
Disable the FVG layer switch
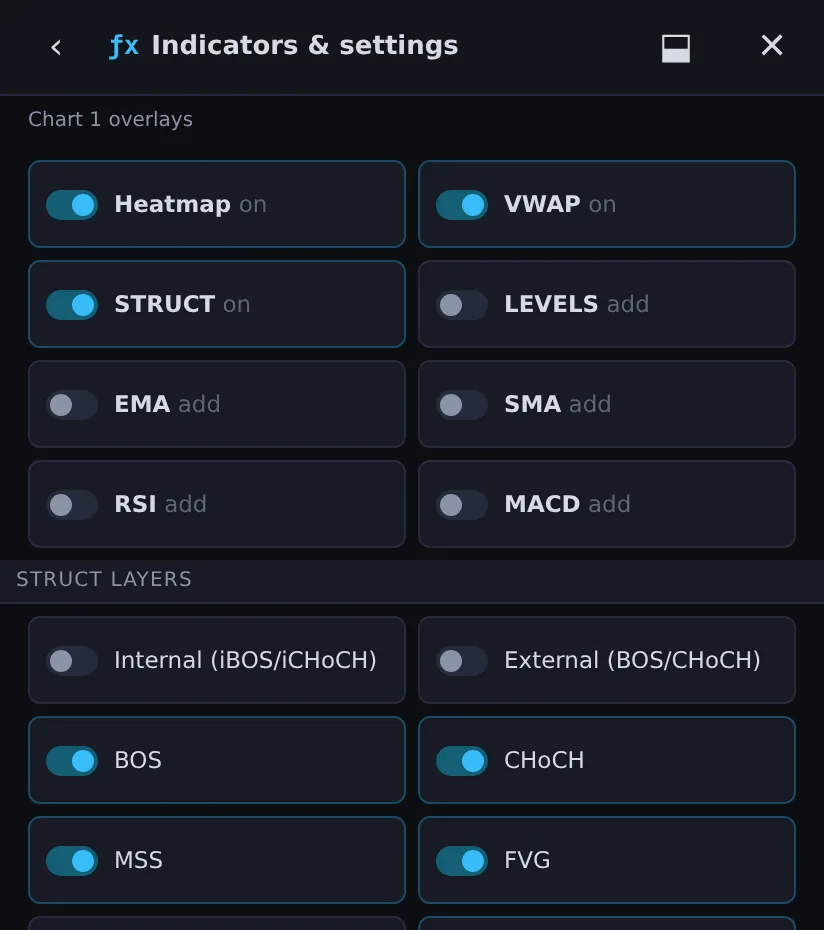coord(462,860)
